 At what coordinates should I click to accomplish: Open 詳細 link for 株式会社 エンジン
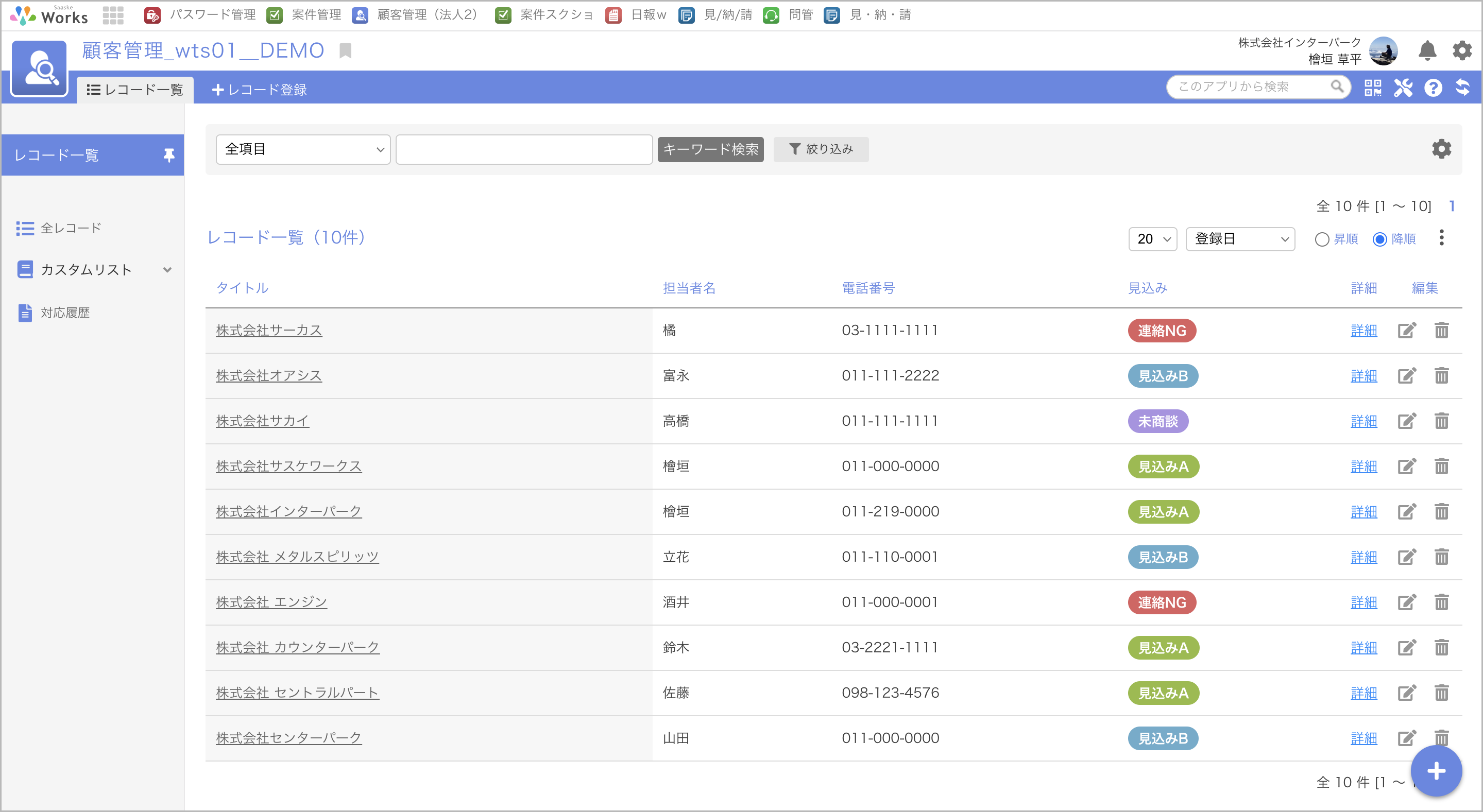[1364, 602]
